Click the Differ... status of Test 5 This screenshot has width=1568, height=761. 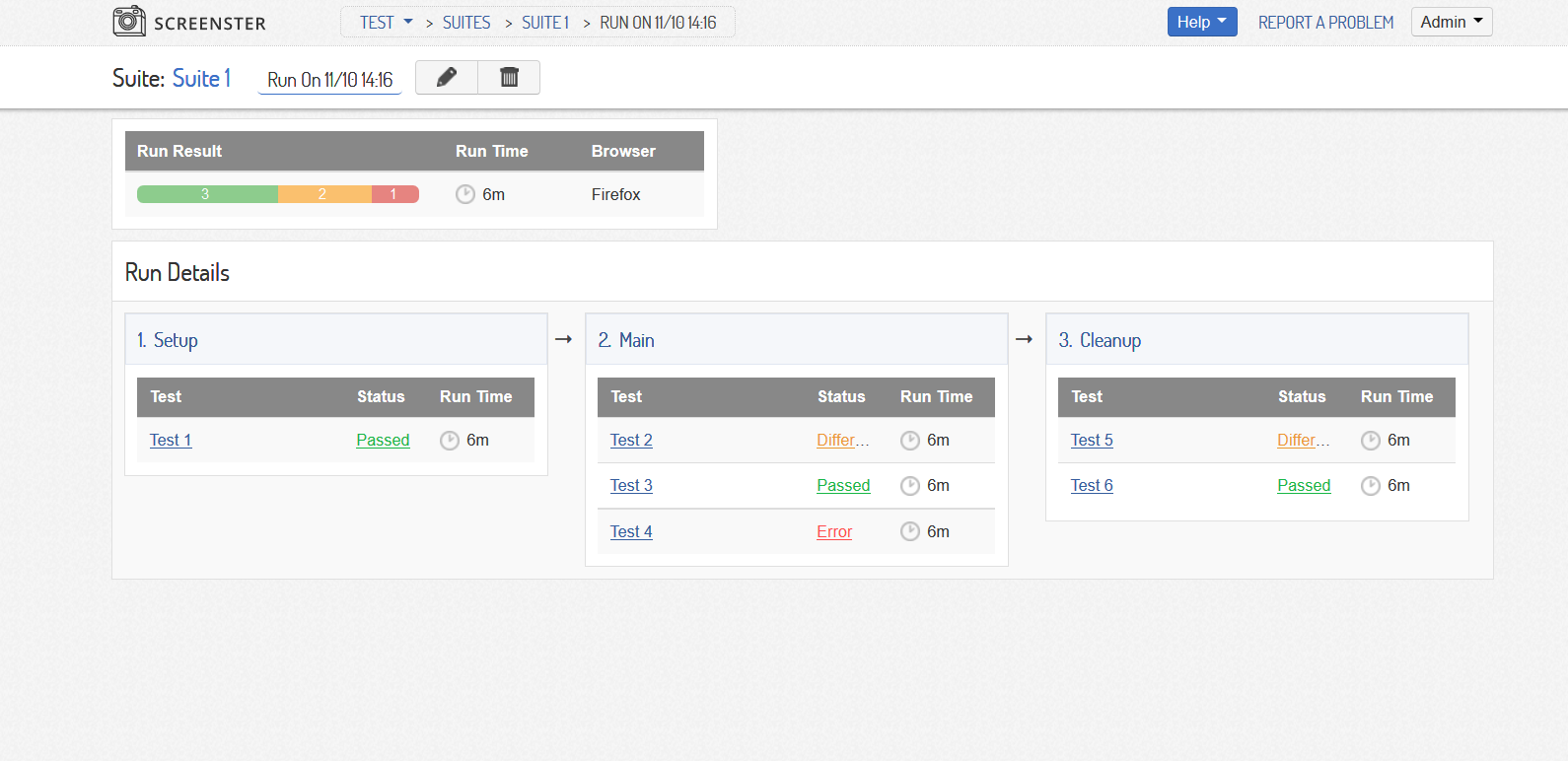point(1304,441)
